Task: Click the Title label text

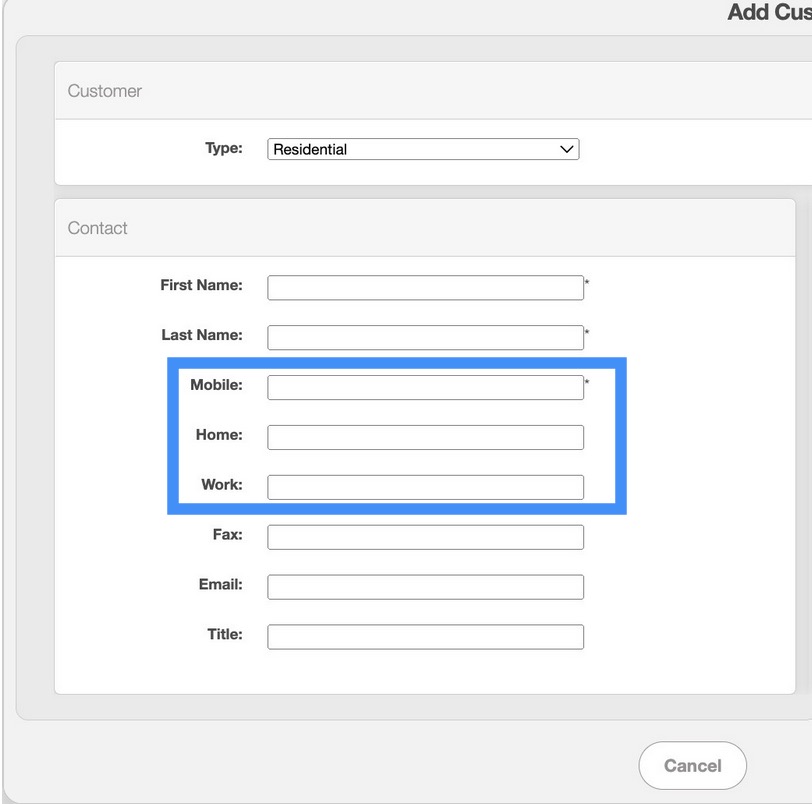Action: pos(224,634)
